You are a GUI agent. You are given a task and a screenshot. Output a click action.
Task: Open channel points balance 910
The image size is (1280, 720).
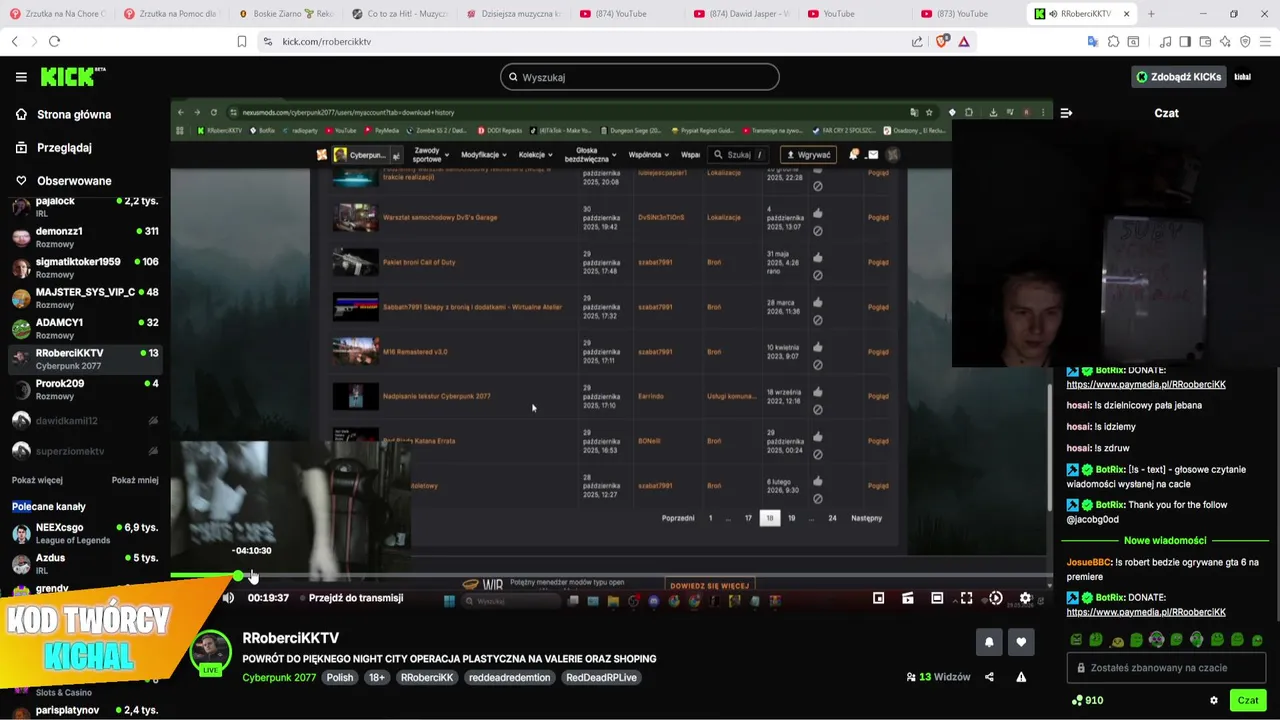point(1087,700)
